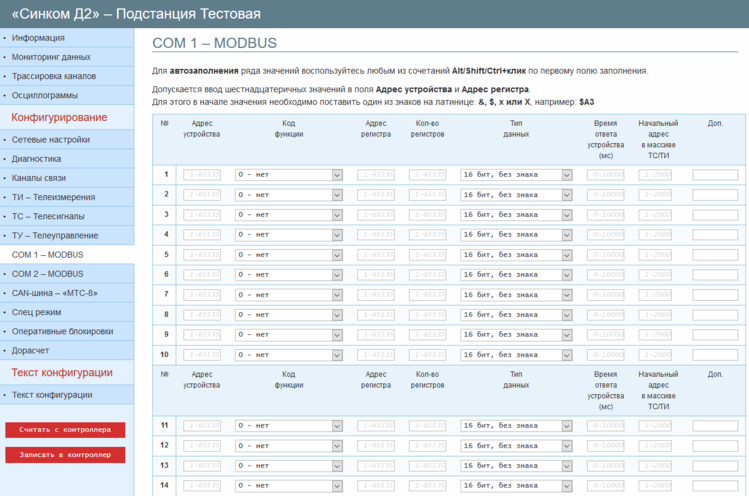
Task: Expand Код функции dropdown in row 1
Action: pos(289,174)
